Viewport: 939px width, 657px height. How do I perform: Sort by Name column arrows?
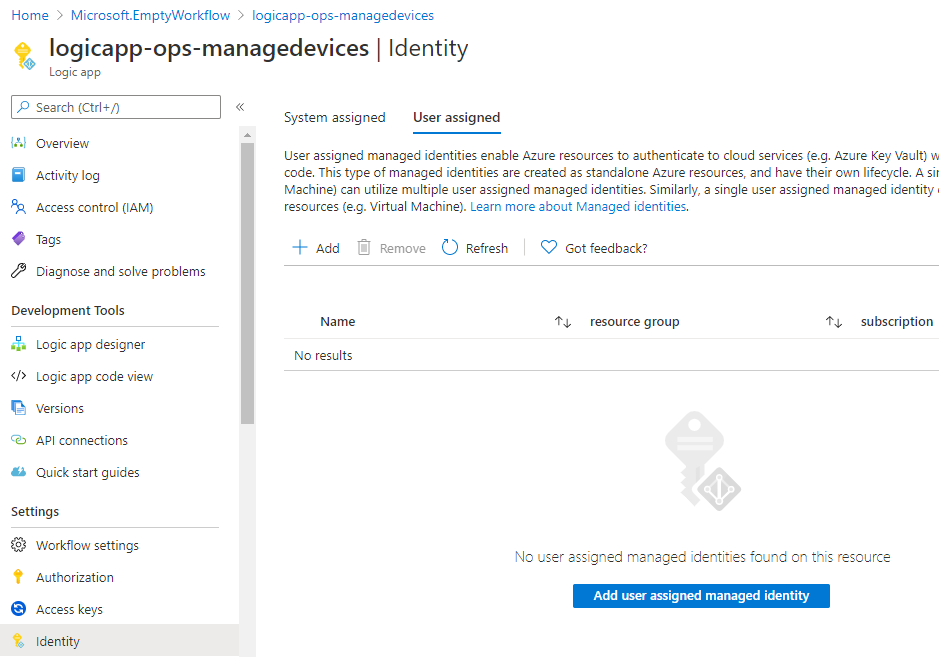(x=562, y=322)
